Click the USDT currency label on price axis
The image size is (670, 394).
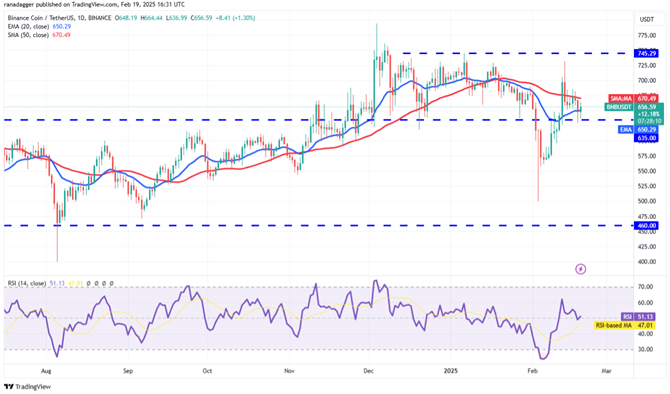click(x=646, y=20)
